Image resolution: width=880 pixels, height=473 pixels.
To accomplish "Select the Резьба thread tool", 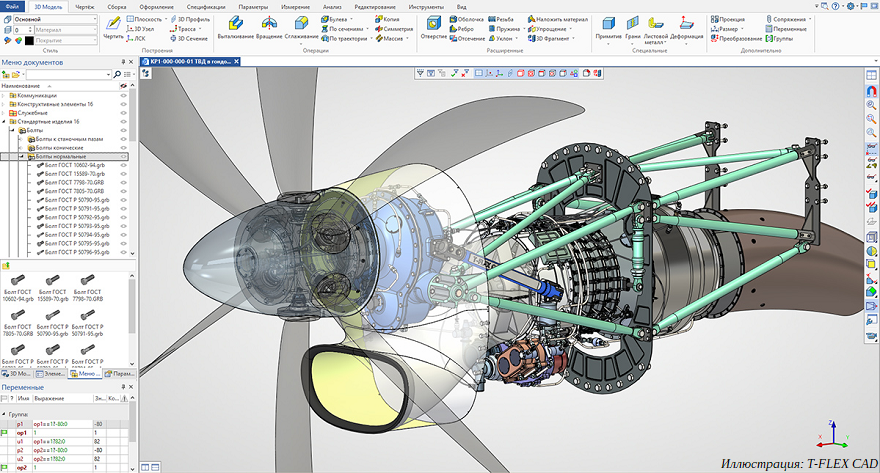I will 501,19.
